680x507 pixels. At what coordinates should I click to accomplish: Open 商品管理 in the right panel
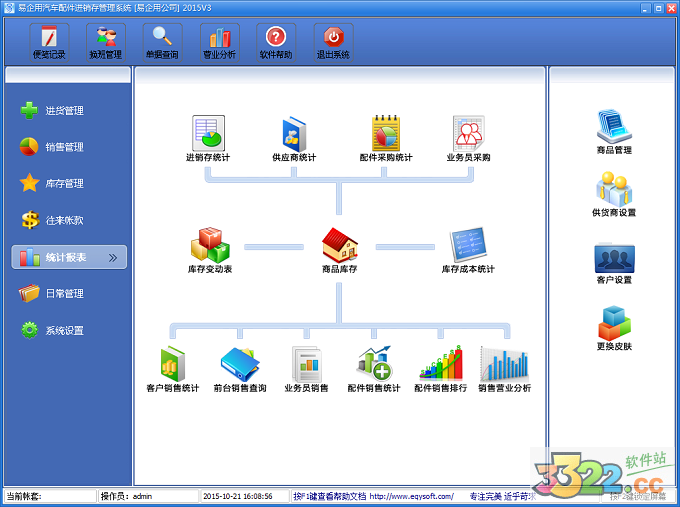click(614, 132)
